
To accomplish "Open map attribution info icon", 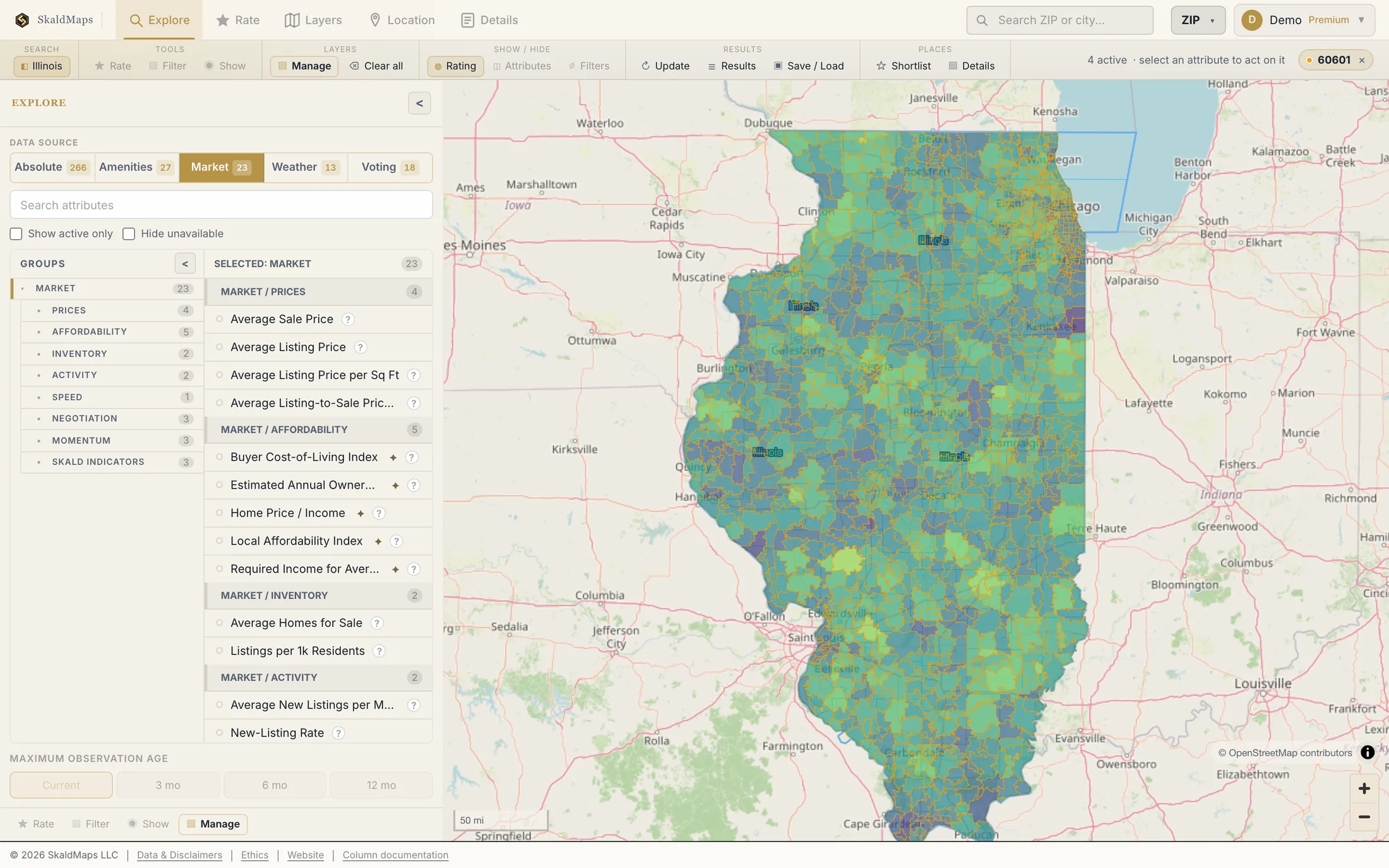I will (x=1367, y=752).
